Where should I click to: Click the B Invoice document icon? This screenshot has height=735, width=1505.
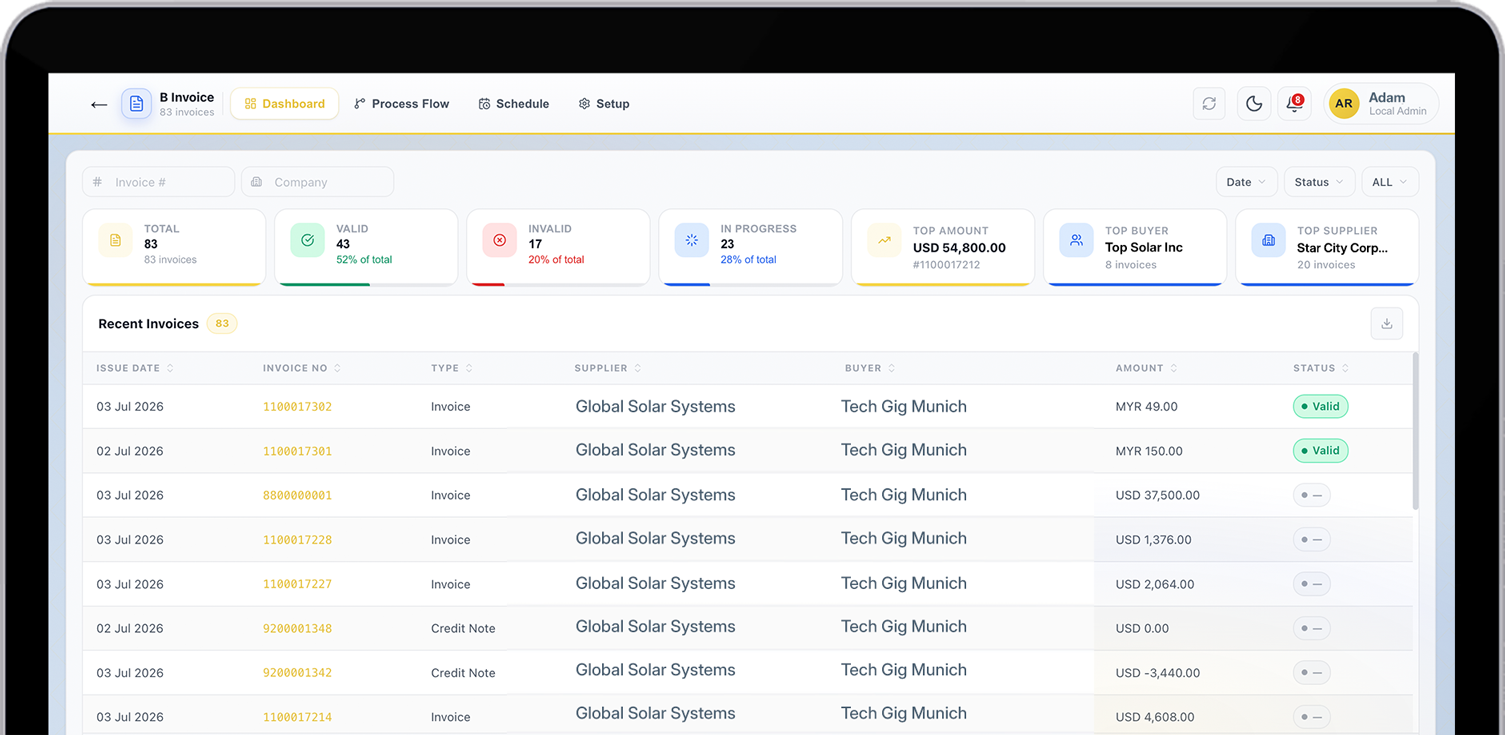[137, 104]
